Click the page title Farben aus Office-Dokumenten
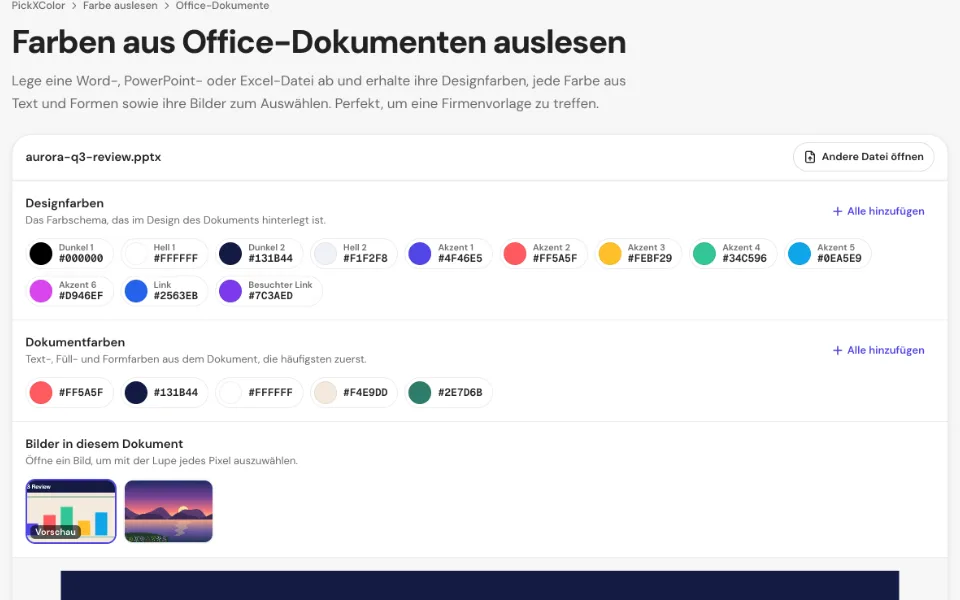Viewport: 960px width, 600px height. 318,42
